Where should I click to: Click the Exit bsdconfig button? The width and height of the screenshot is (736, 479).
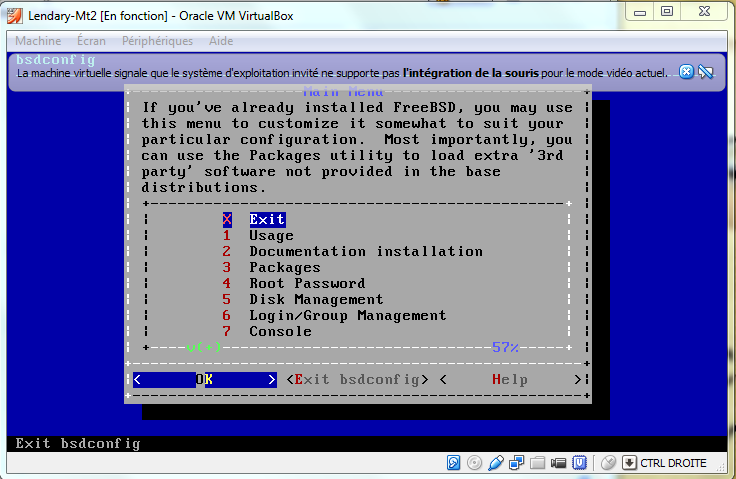point(357,379)
